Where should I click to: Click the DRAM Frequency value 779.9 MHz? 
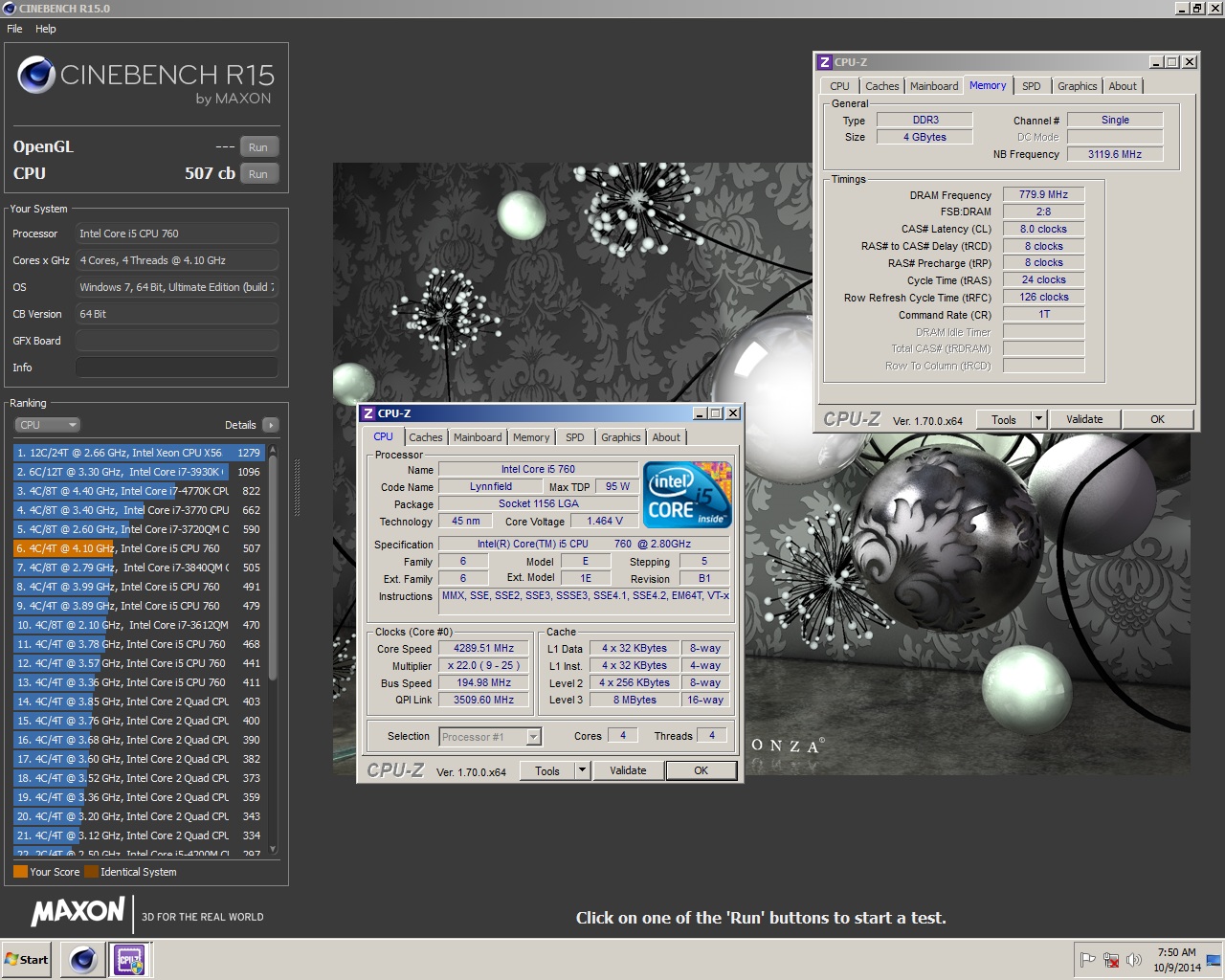pyautogui.click(x=1043, y=194)
